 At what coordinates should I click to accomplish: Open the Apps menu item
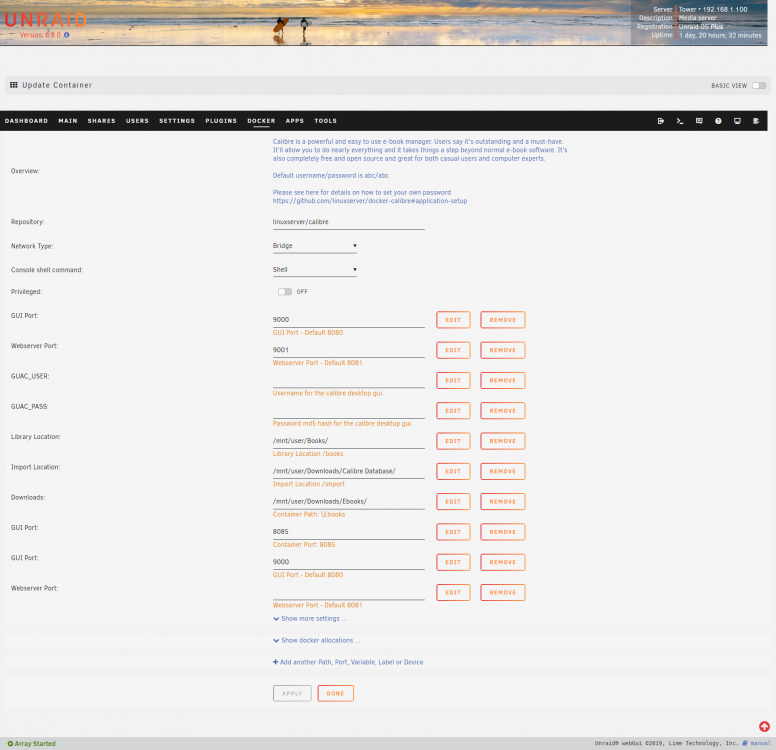click(294, 121)
